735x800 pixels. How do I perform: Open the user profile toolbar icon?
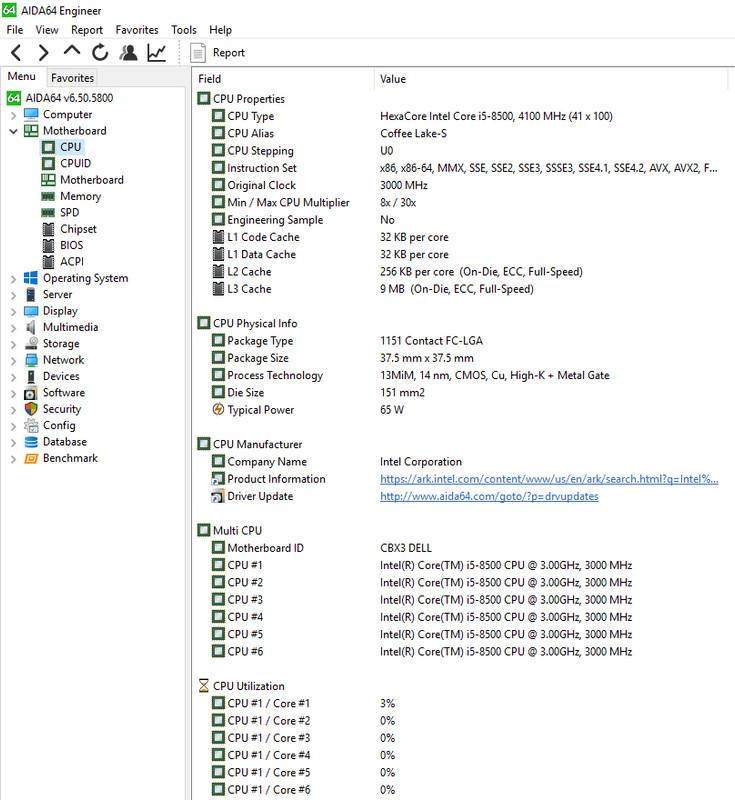128,52
